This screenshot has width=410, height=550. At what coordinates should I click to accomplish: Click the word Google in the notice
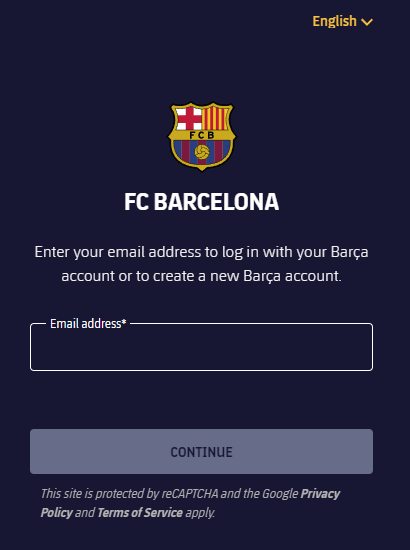tap(280, 494)
